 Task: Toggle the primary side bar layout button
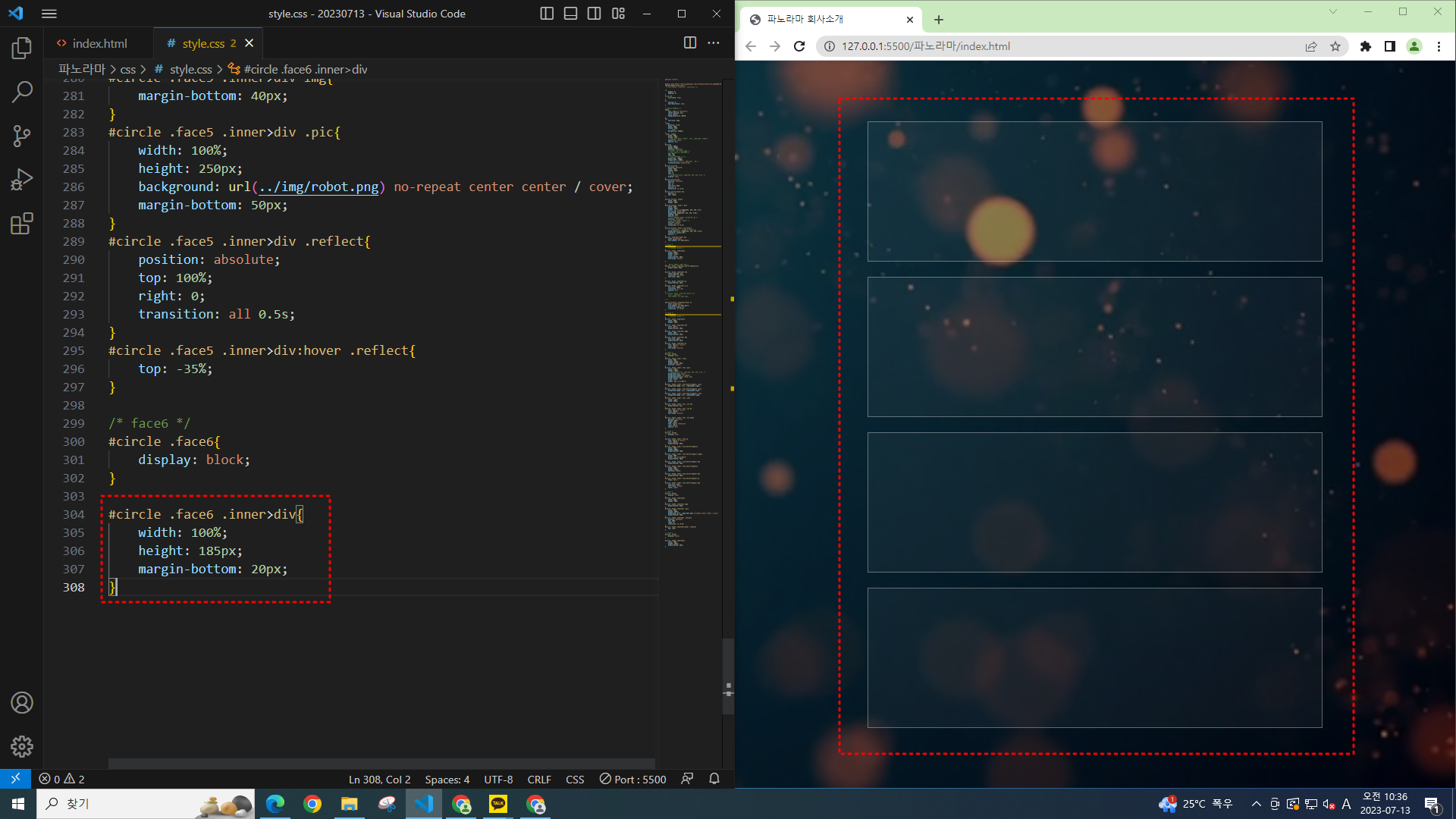point(546,14)
